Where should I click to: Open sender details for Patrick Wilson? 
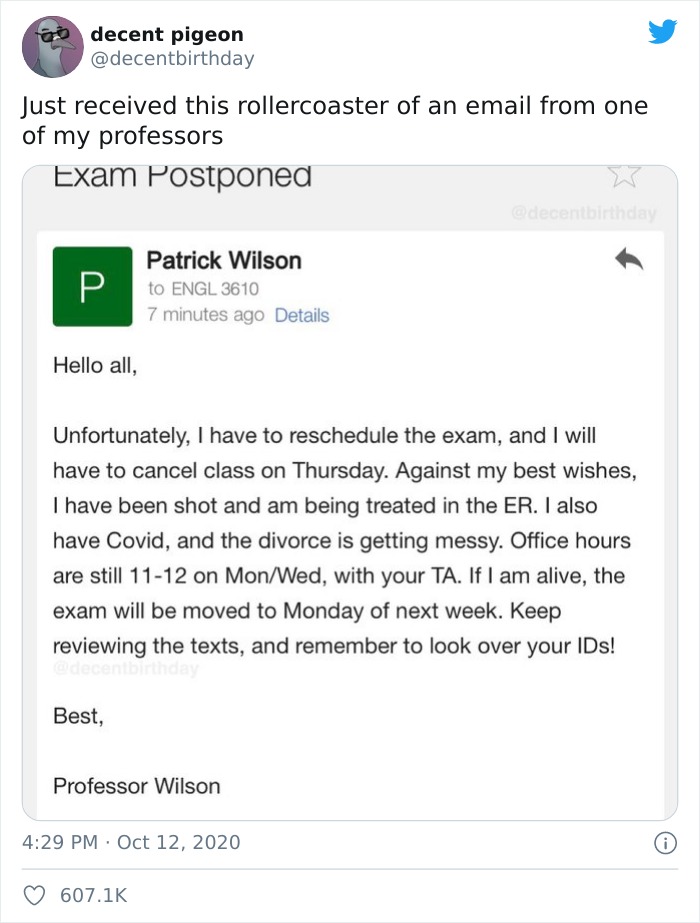tap(226, 261)
